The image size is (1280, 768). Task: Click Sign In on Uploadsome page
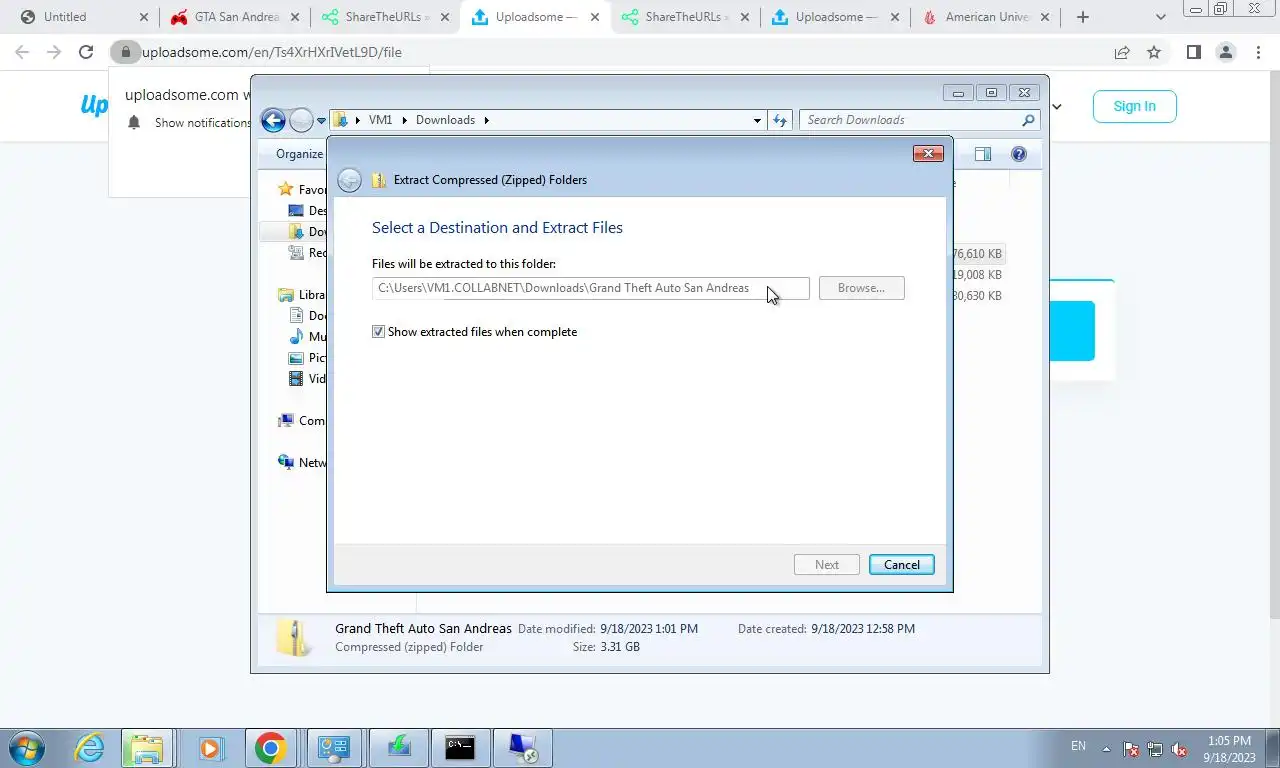click(x=1134, y=106)
